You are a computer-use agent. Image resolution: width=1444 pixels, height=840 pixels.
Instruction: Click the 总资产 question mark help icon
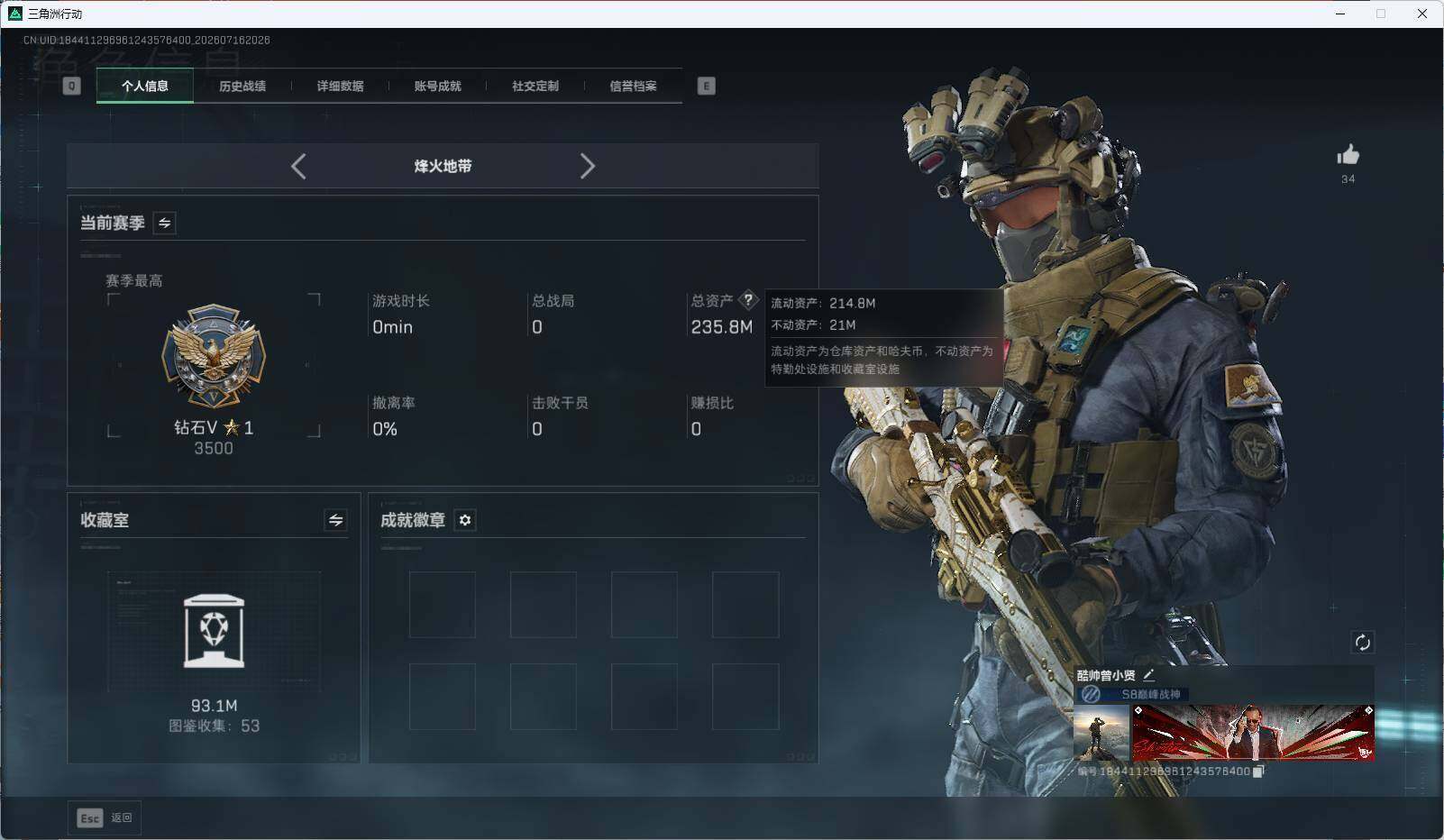click(748, 300)
